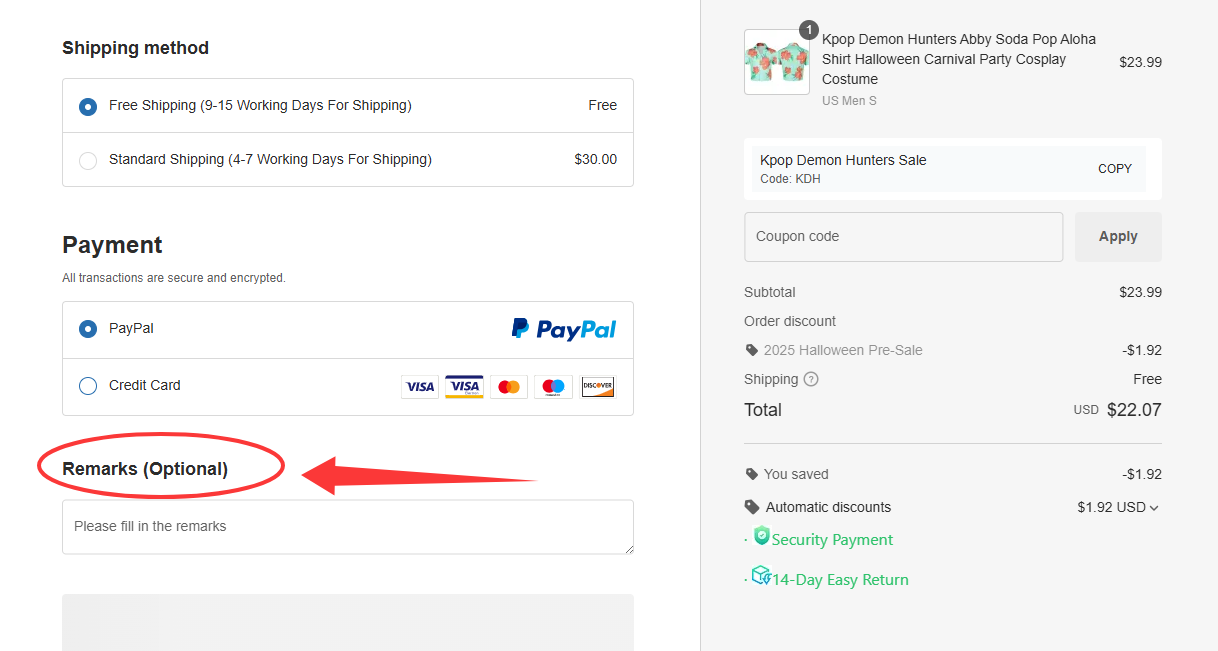Select Standard Shipping radio option
This screenshot has width=1218, height=651.
(x=88, y=160)
